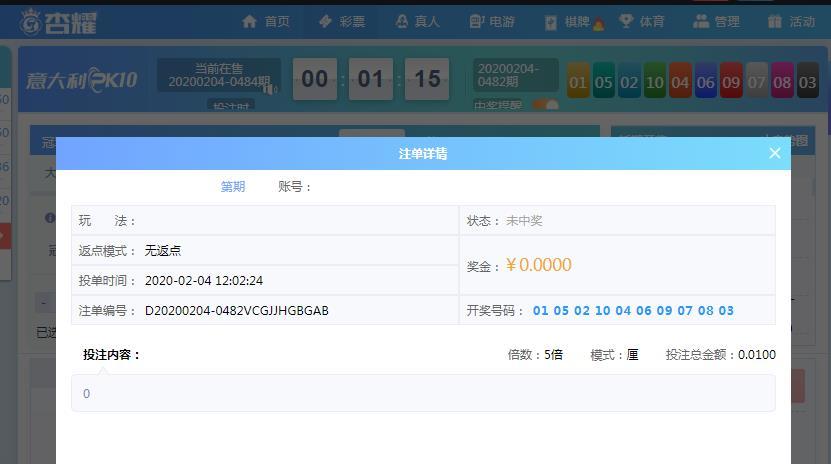Open the 活动 gift icon

tap(775, 22)
